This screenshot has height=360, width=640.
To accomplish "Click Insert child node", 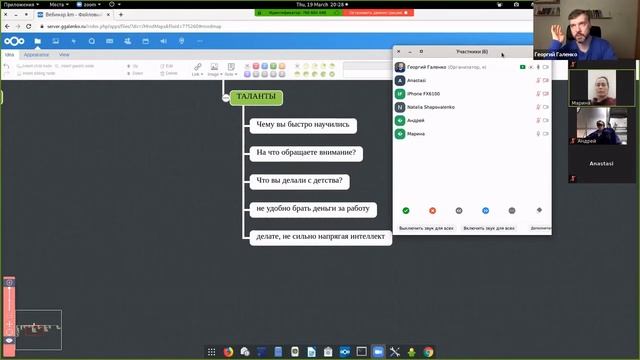I will [x=35, y=66].
